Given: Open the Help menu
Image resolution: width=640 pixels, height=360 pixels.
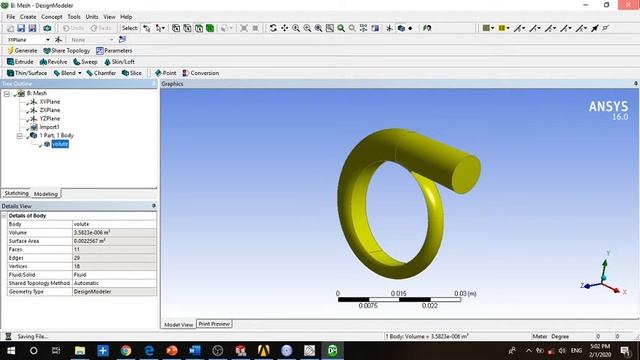Looking at the screenshot, I should (126, 17).
